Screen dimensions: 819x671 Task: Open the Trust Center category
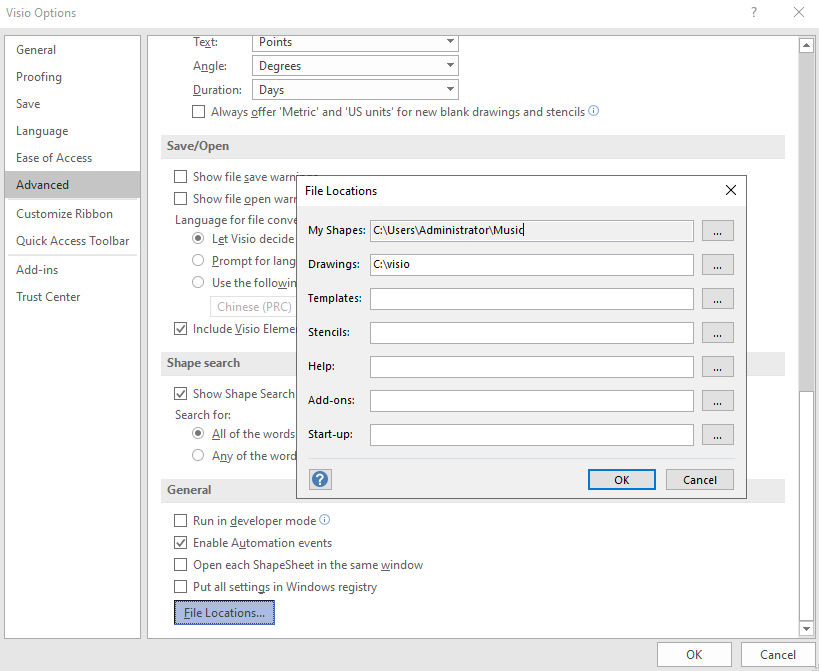(73, 297)
